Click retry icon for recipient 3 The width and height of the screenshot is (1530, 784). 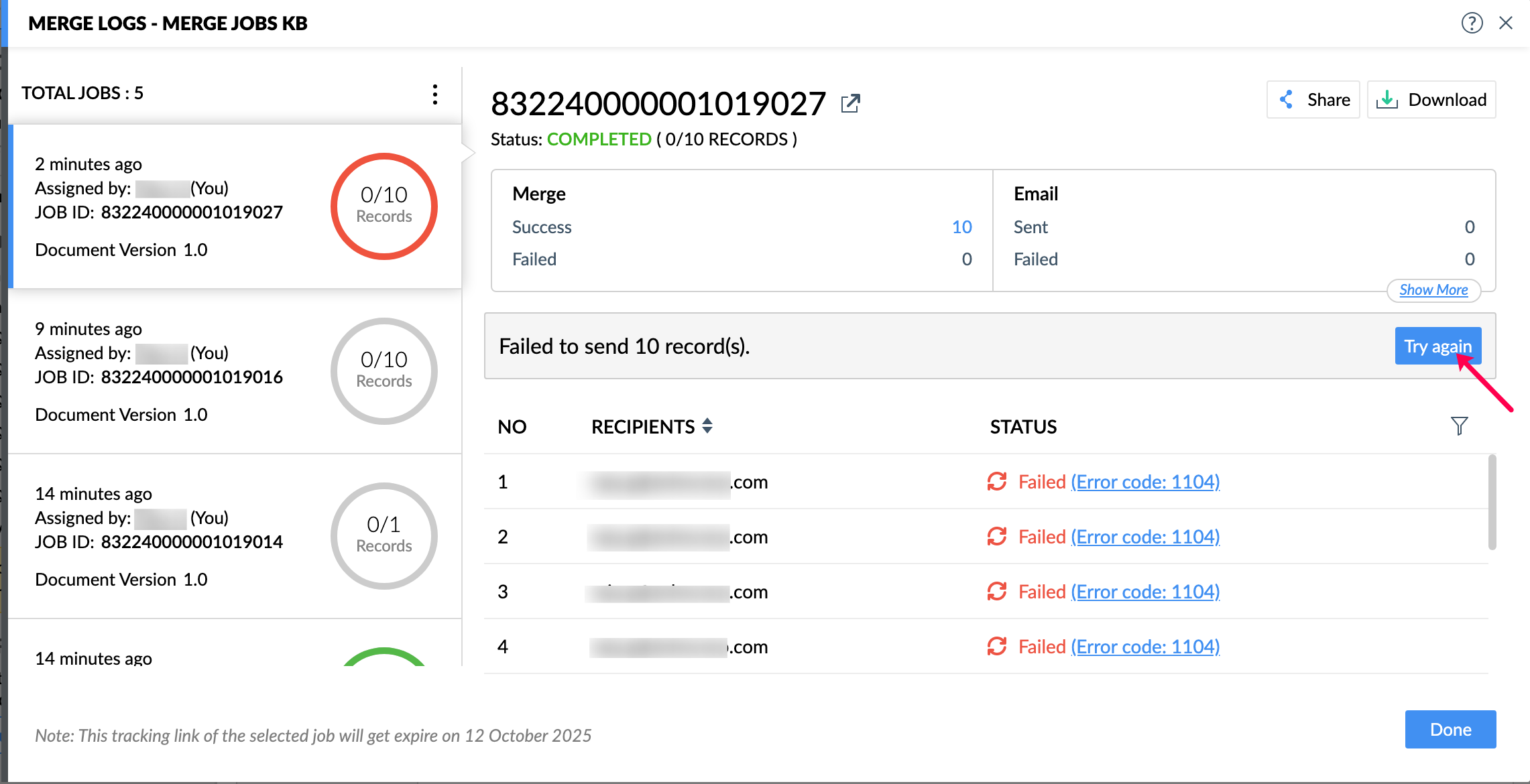(997, 592)
